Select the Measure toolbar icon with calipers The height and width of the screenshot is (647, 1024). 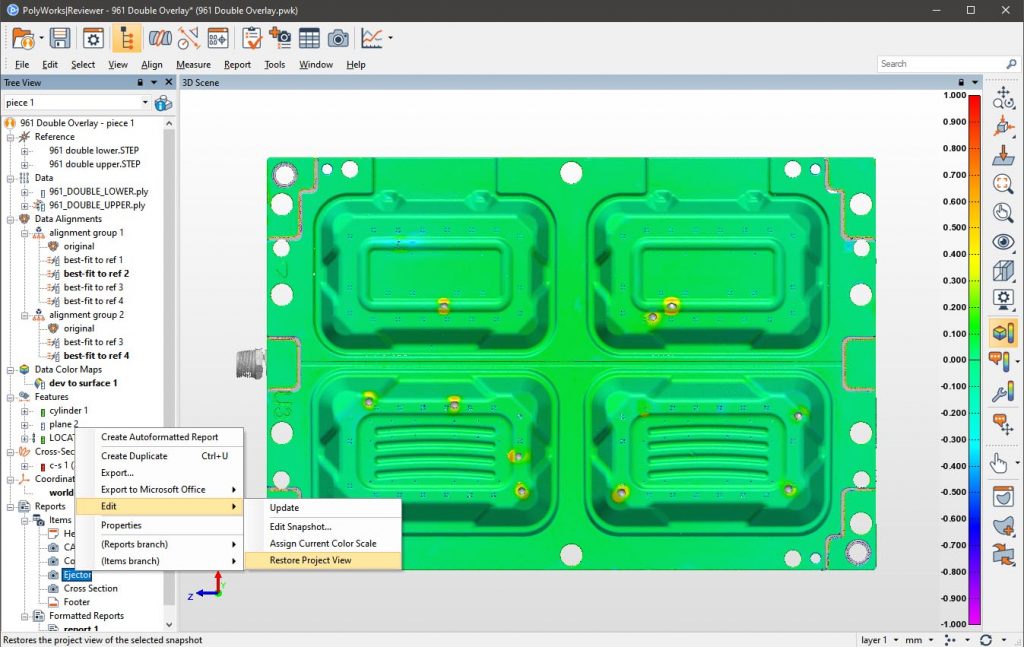click(x=188, y=38)
